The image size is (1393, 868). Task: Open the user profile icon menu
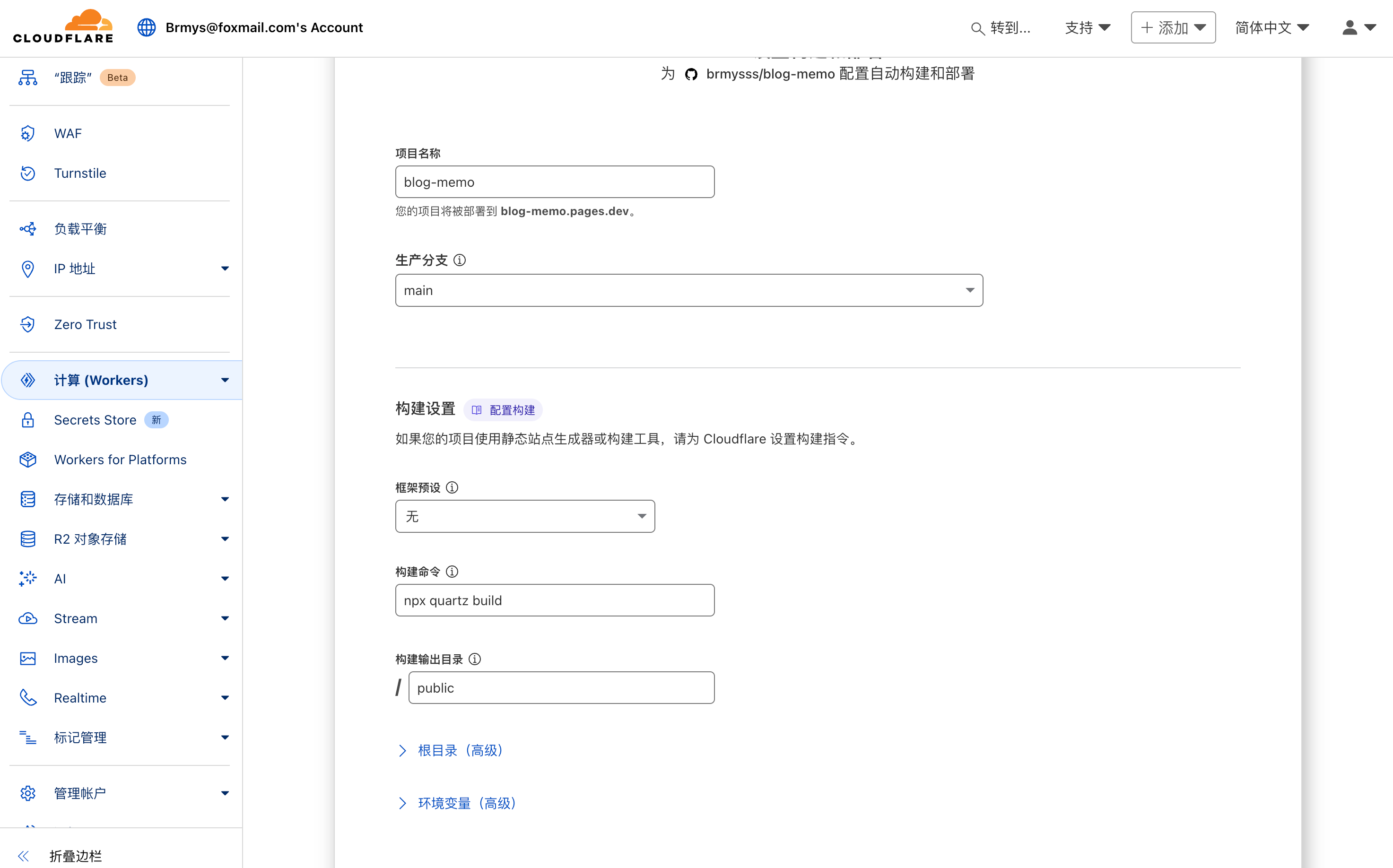[x=1358, y=27]
